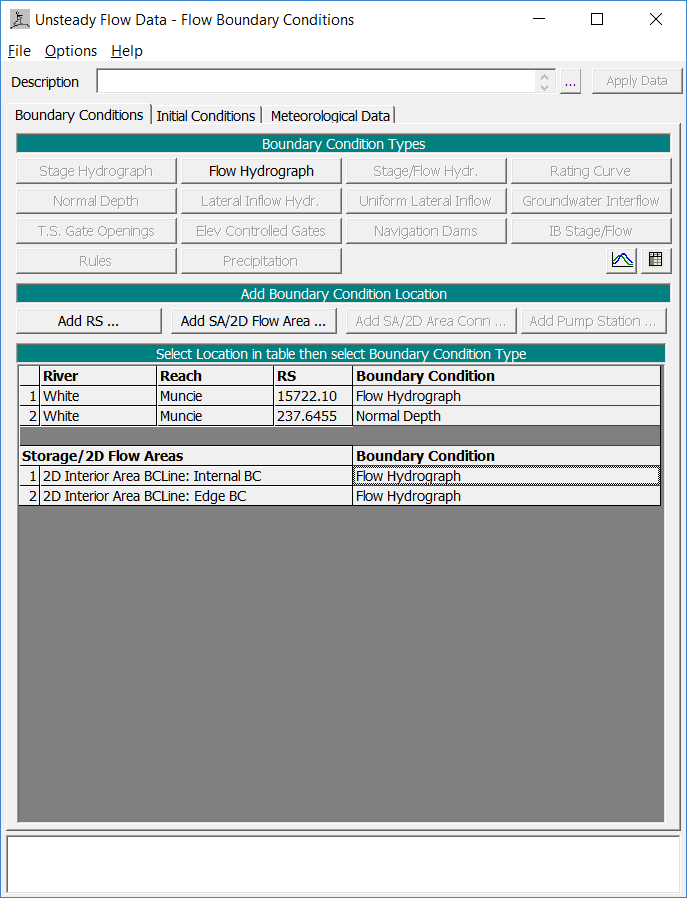This screenshot has height=898, width=687.
Task: Open the Help menu
Action: point(127,51)
